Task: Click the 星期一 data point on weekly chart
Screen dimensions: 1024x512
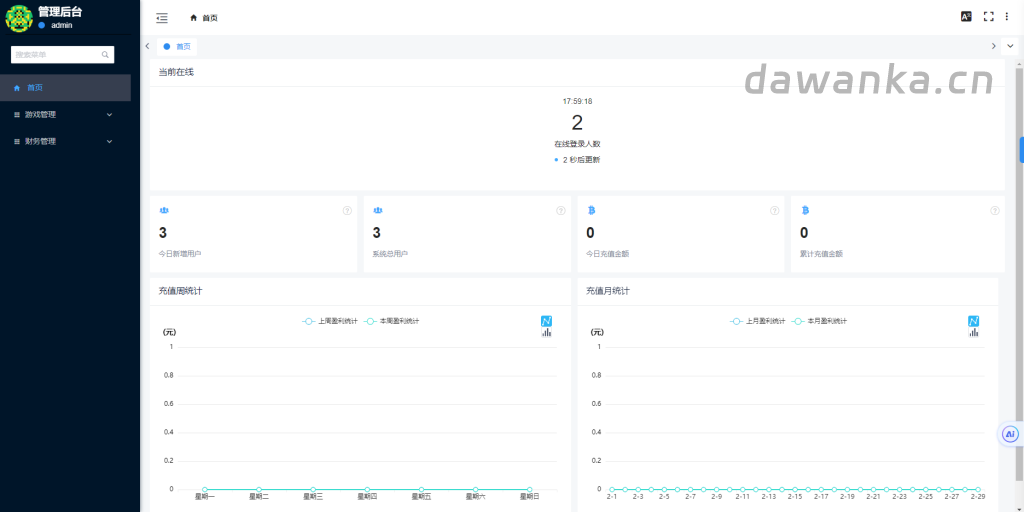Action: pyautogui.click(x=204, y=489)
